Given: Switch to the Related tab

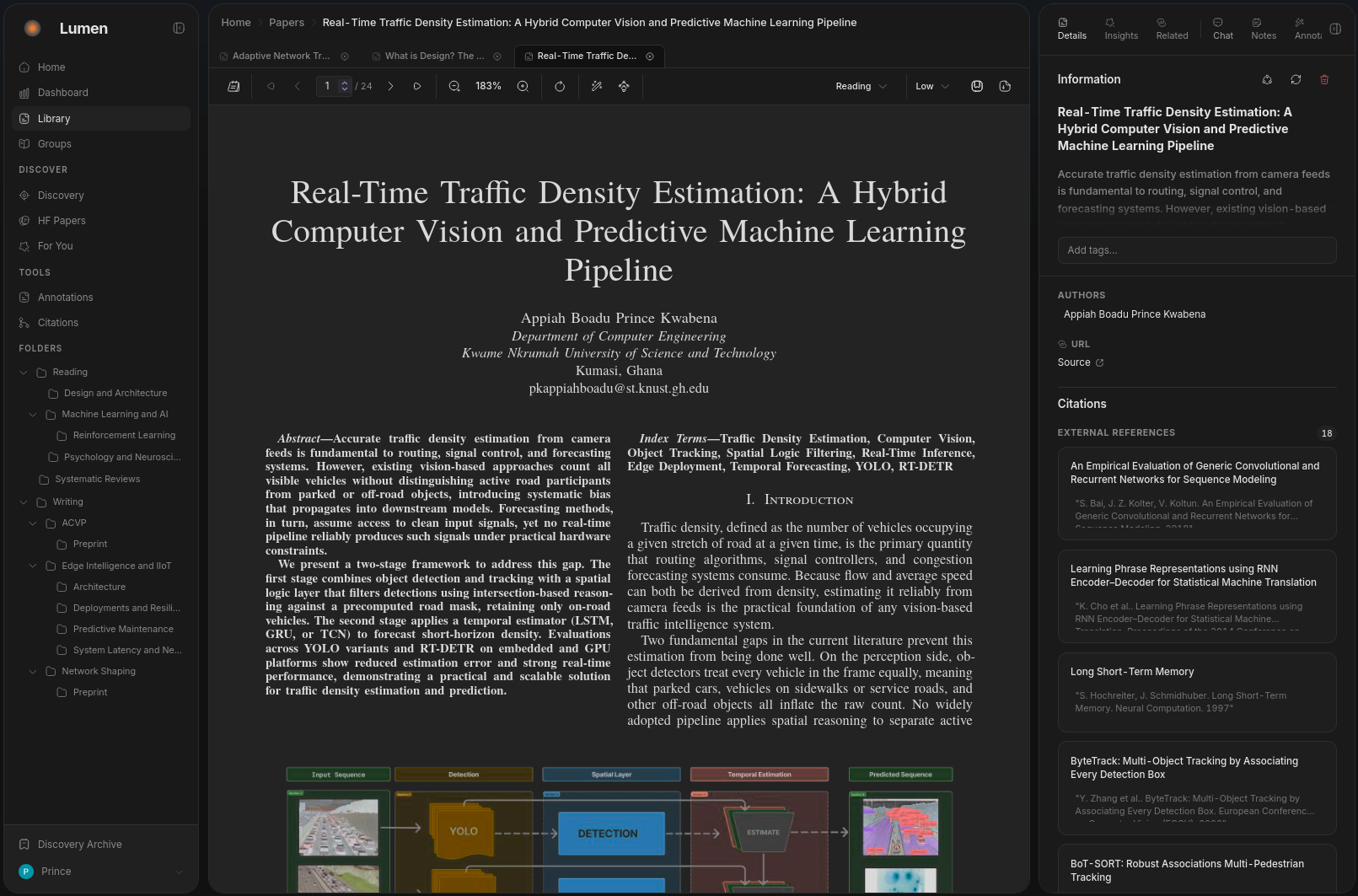Looking at the screenshot, I should (x=1172, y=29).
